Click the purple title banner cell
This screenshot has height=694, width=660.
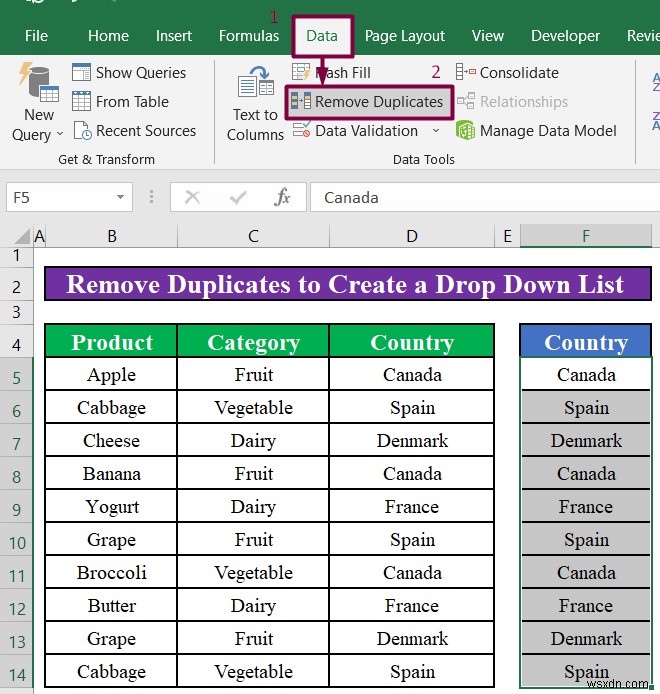tap(348, 284)
